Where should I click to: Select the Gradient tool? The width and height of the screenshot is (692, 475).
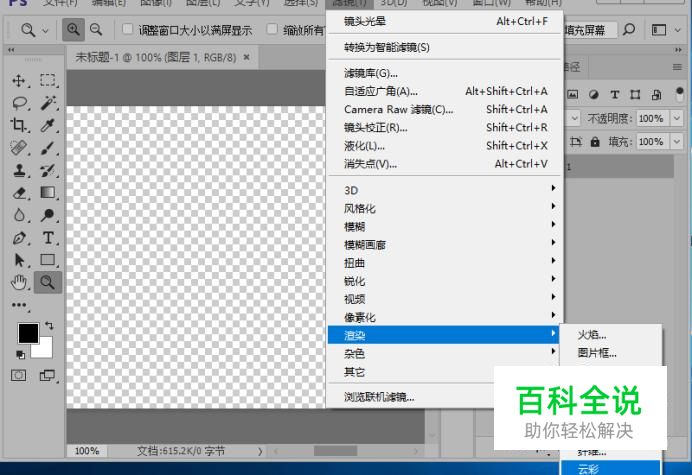click(47, 192)
